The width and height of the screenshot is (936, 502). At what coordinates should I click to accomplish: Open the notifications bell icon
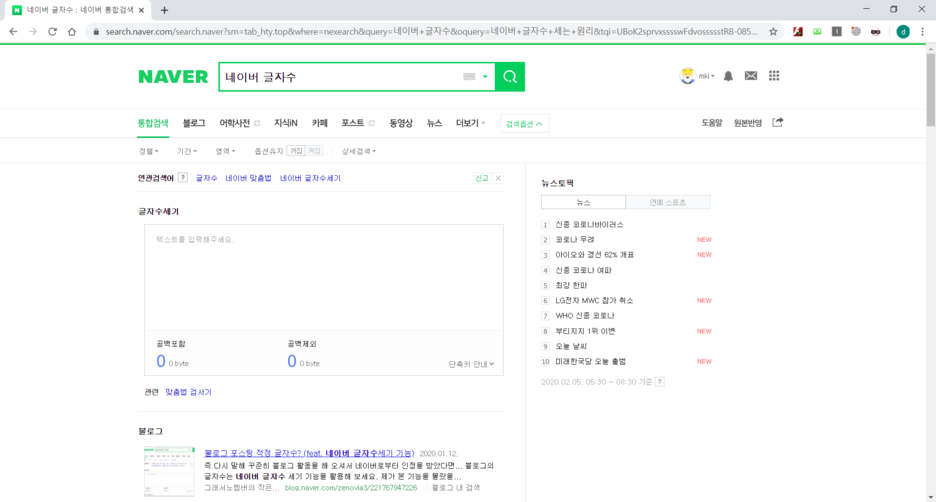tap(728, 76)
